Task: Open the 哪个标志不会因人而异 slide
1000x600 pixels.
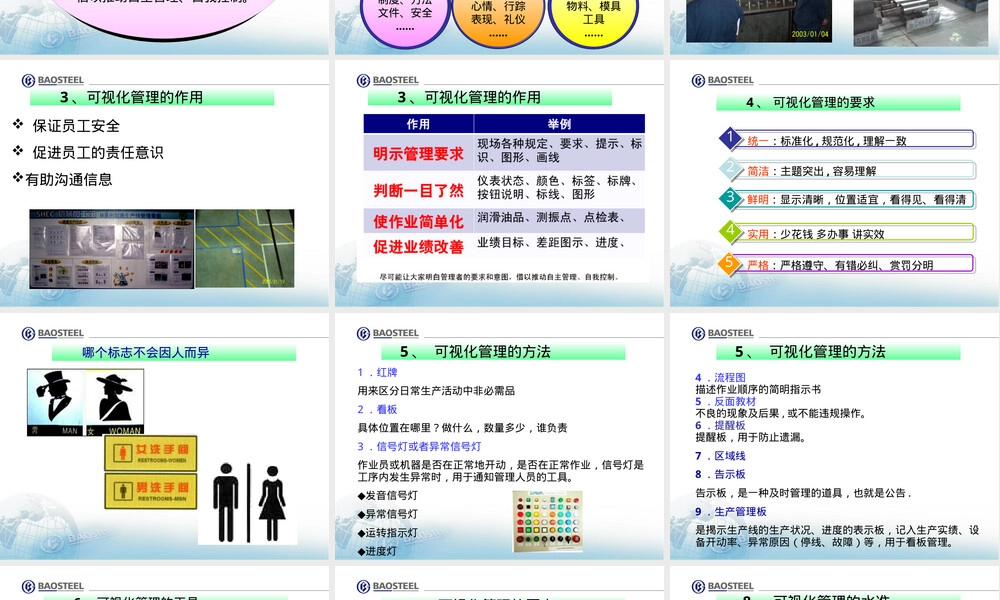Action: tap(164, 436)
